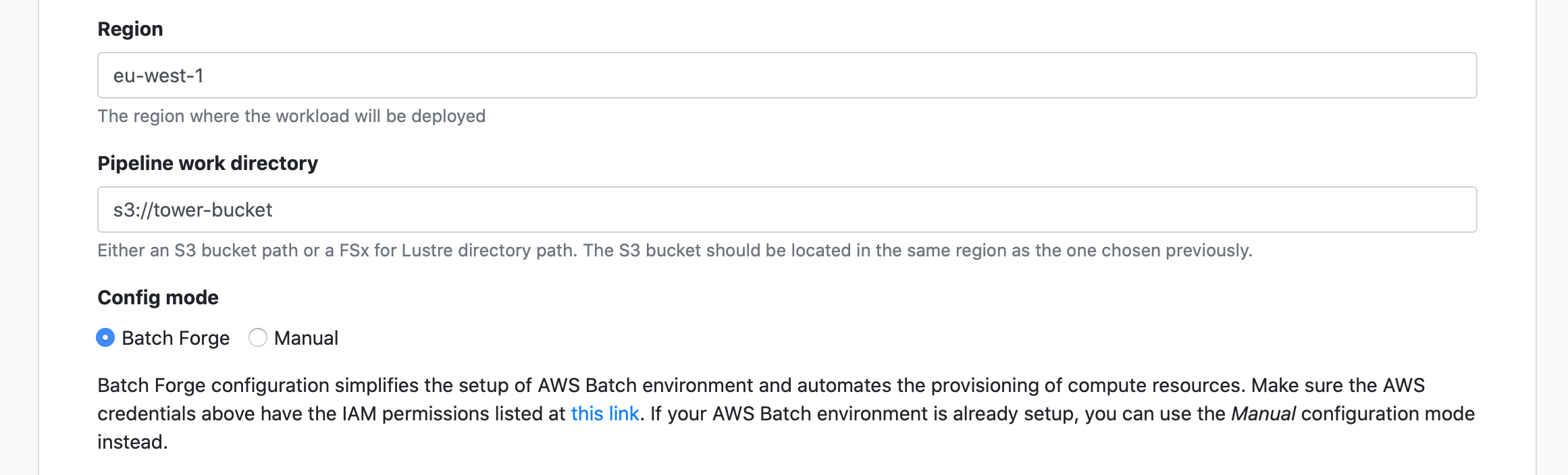
Task: Open the IAM permissions "this link" hyperlink
Action: (x=604, y=414)
